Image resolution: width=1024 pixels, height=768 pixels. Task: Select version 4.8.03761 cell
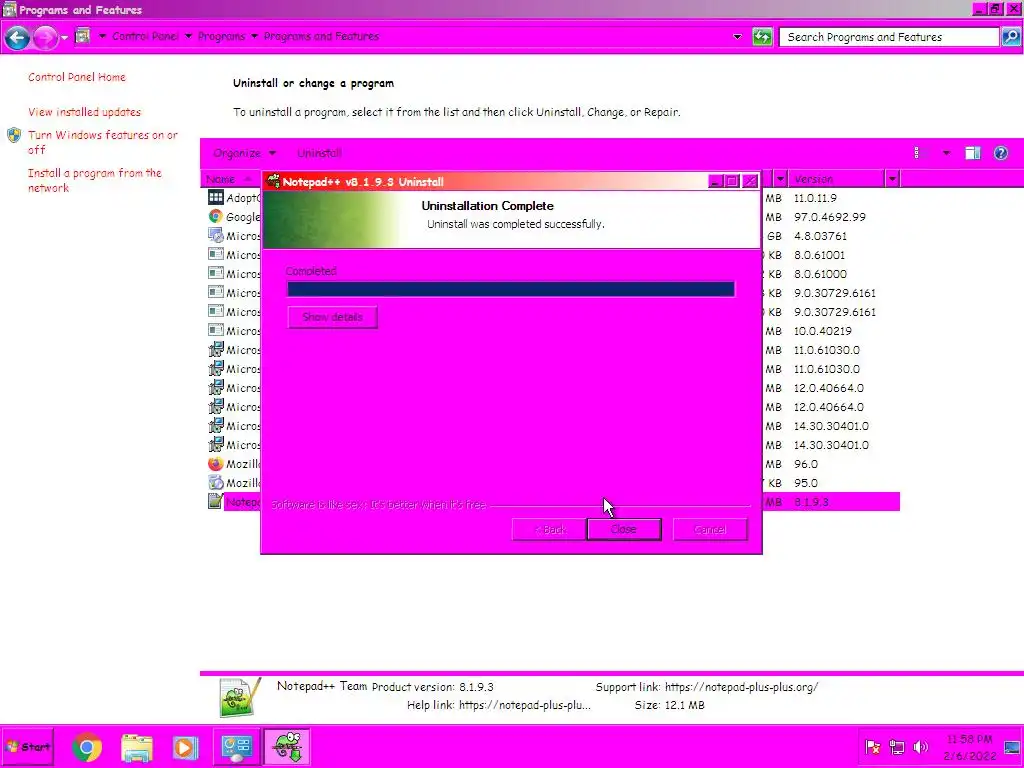click(820, 236)
